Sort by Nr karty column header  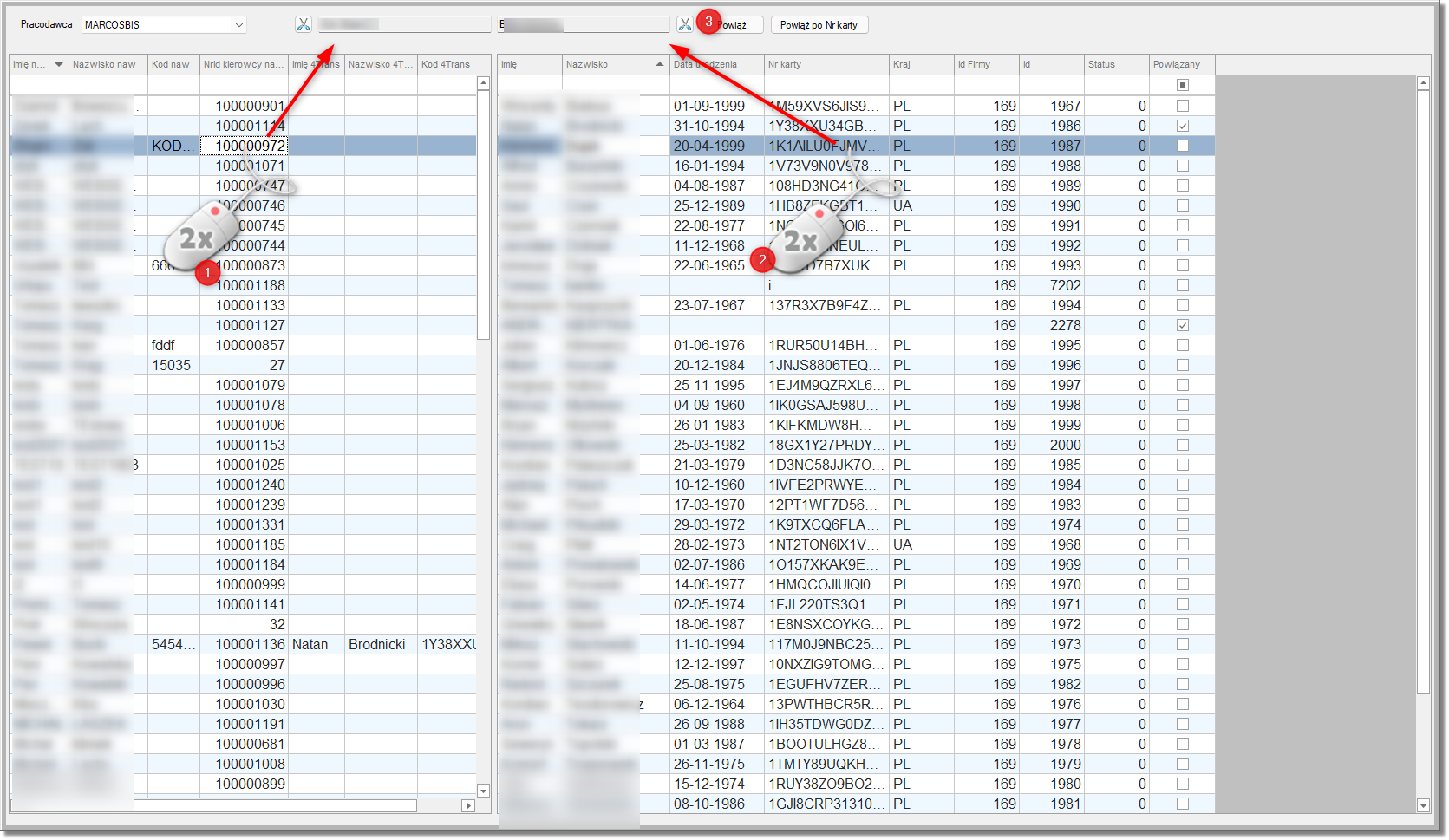tap(827, 64)
